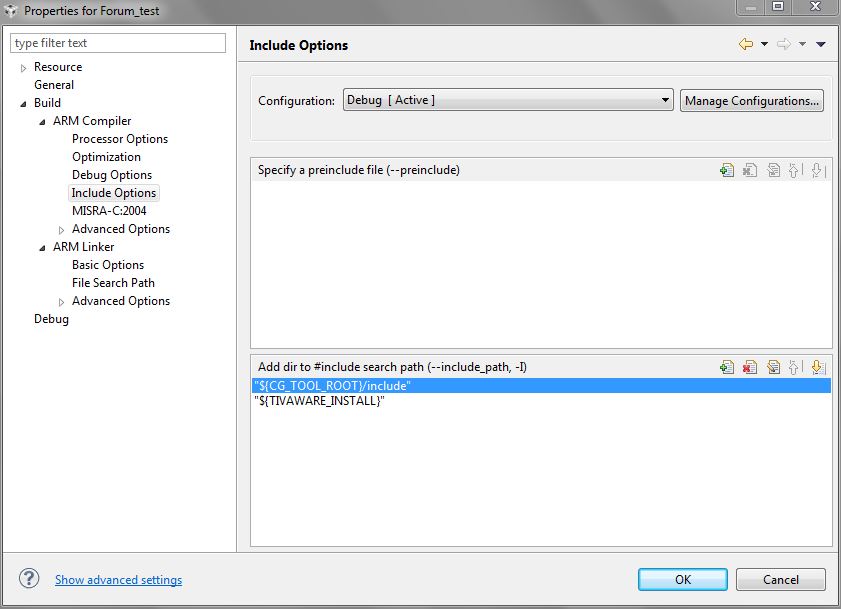Confirm with the OK button

pos(683,579)
